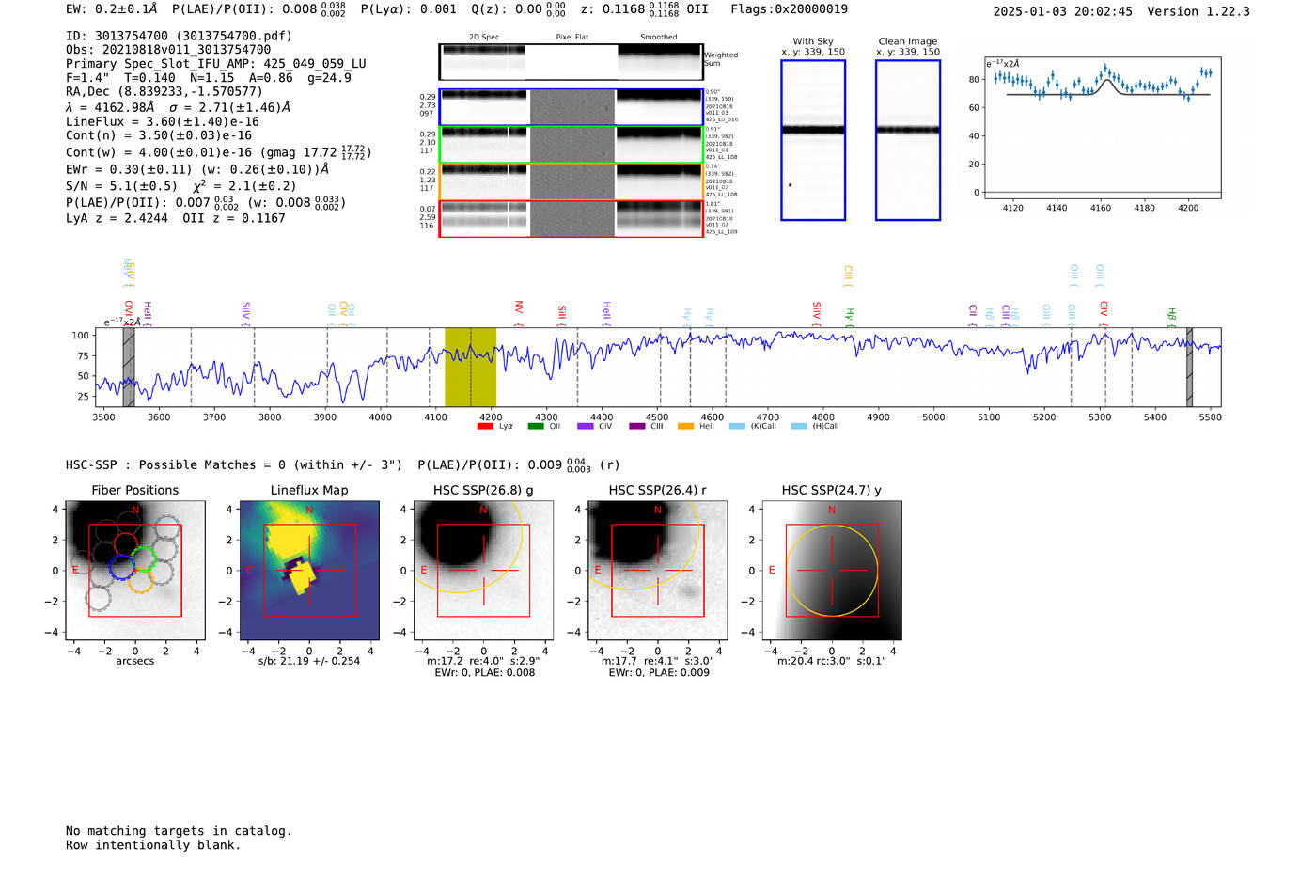Click the Obs: 20210818v011_3013754700 line
Image resolution: width=1316 pixels, height=896 pixels.
(168, 50)
